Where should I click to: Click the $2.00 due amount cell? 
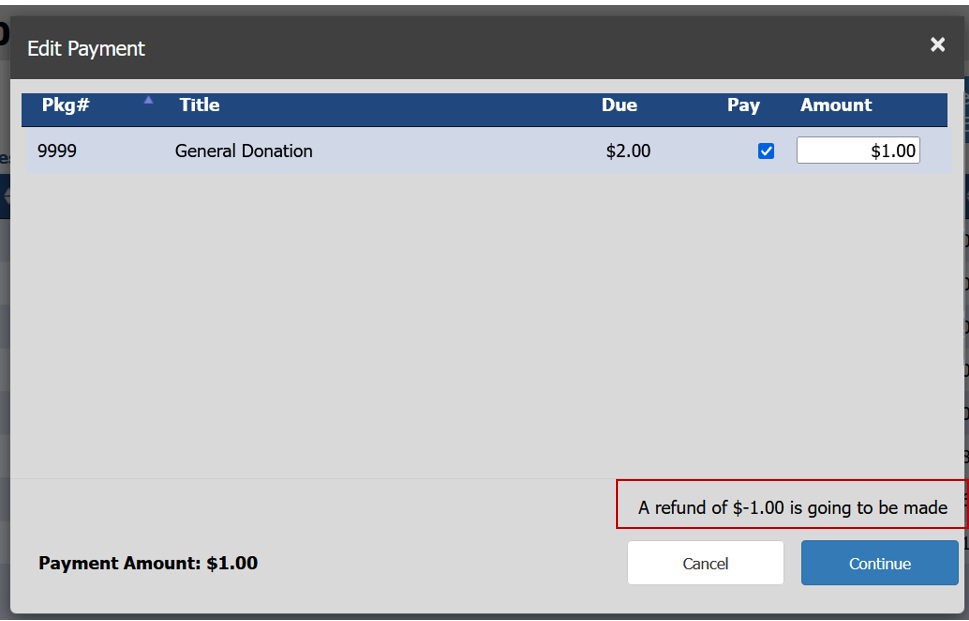[628, 151]
